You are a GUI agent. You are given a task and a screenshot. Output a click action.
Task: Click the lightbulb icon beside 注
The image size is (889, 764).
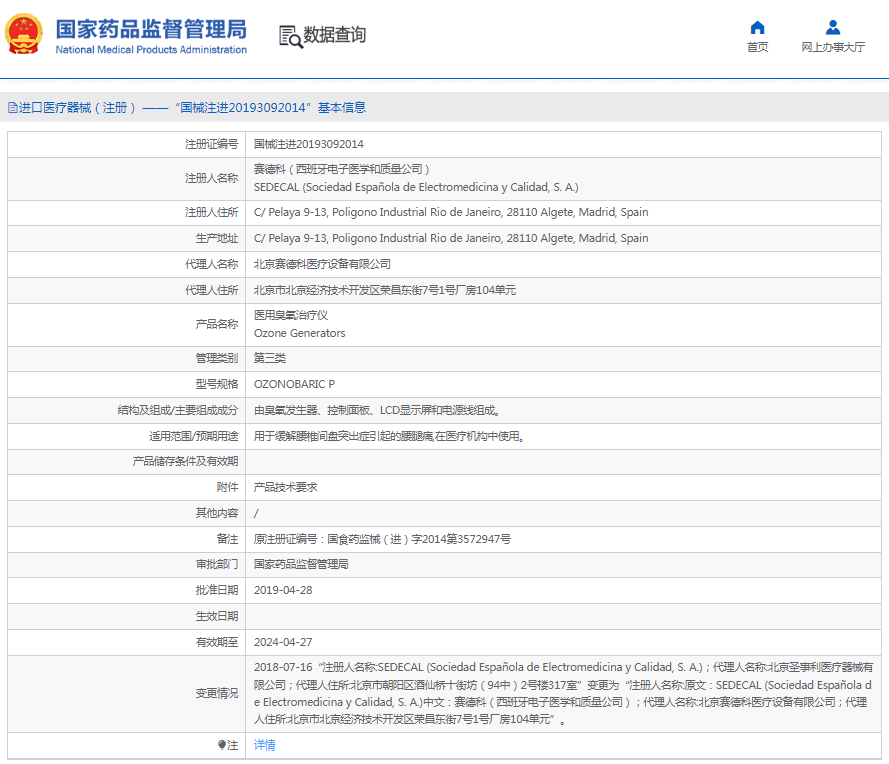pos(222,745)
